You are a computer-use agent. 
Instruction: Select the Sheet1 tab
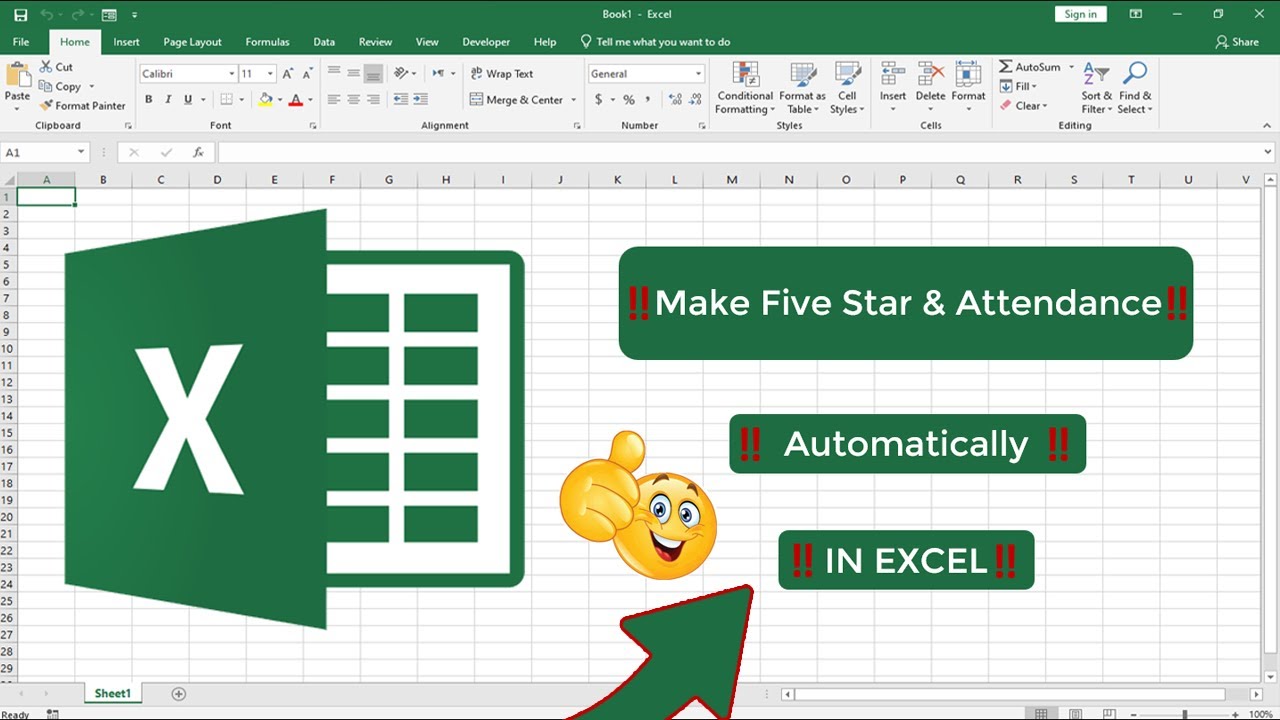[113, 693]
